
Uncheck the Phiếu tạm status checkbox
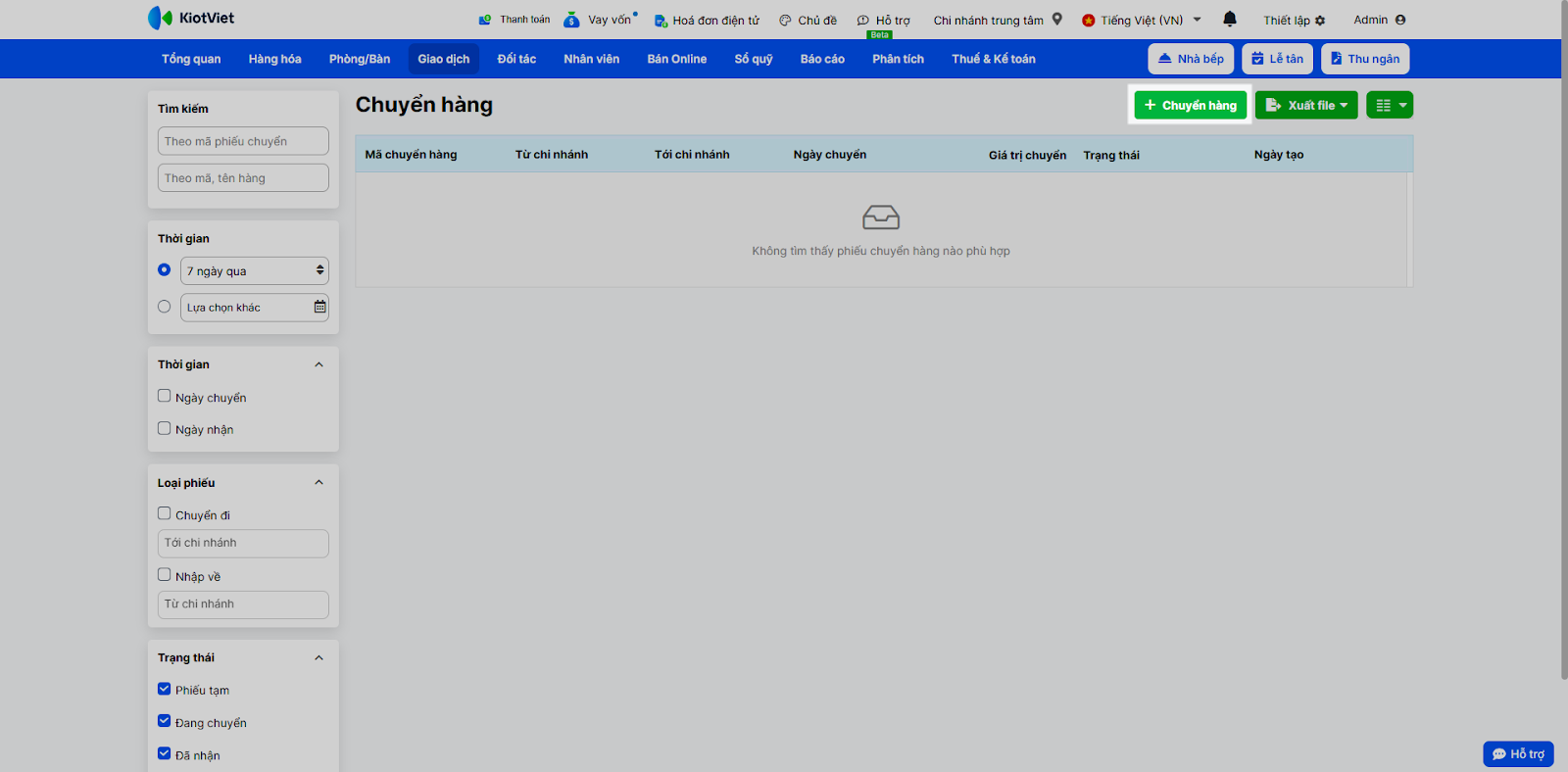pyautogui.click(x=165, y=689)
